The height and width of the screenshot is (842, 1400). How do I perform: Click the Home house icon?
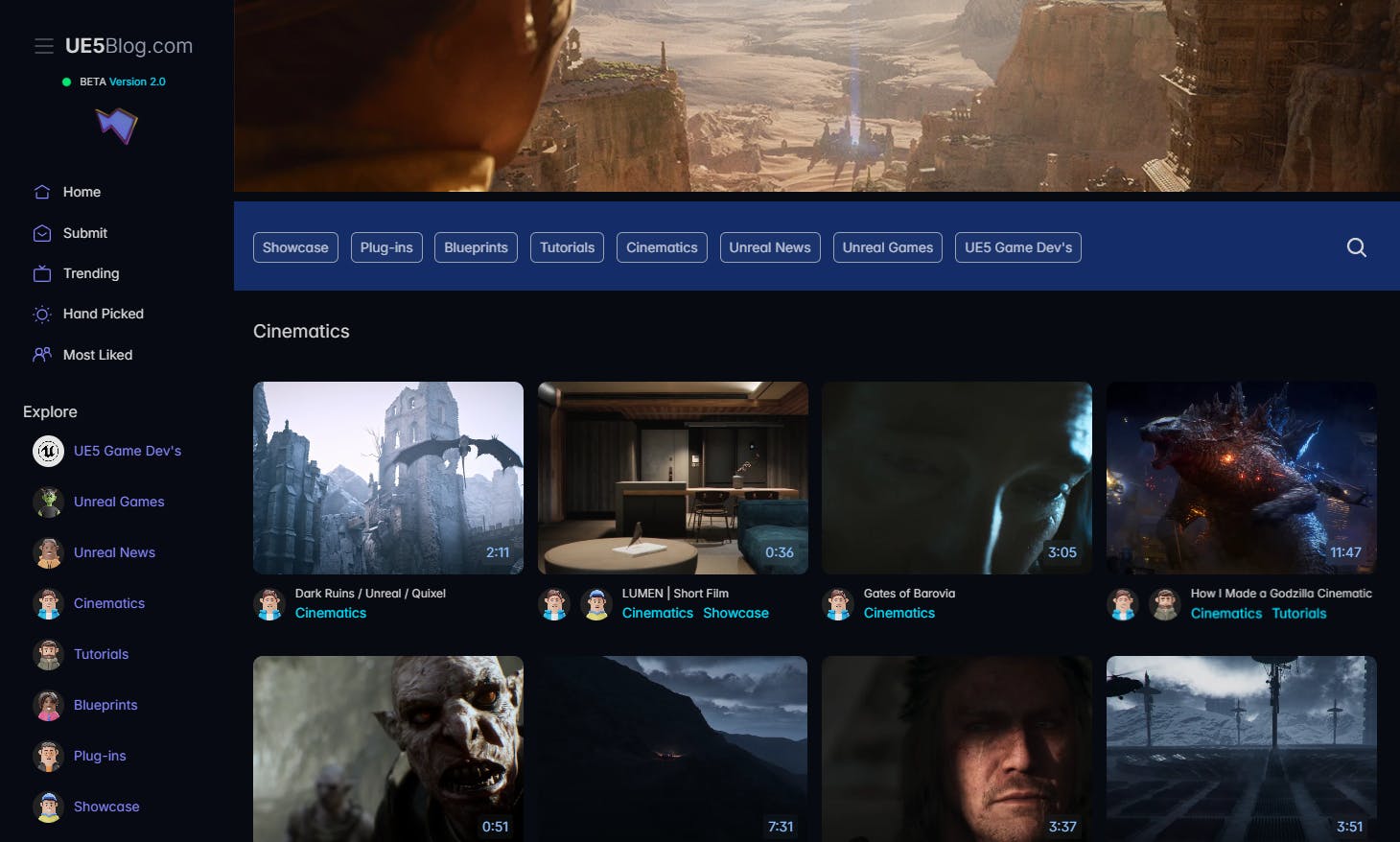click(x=42, y=192)
